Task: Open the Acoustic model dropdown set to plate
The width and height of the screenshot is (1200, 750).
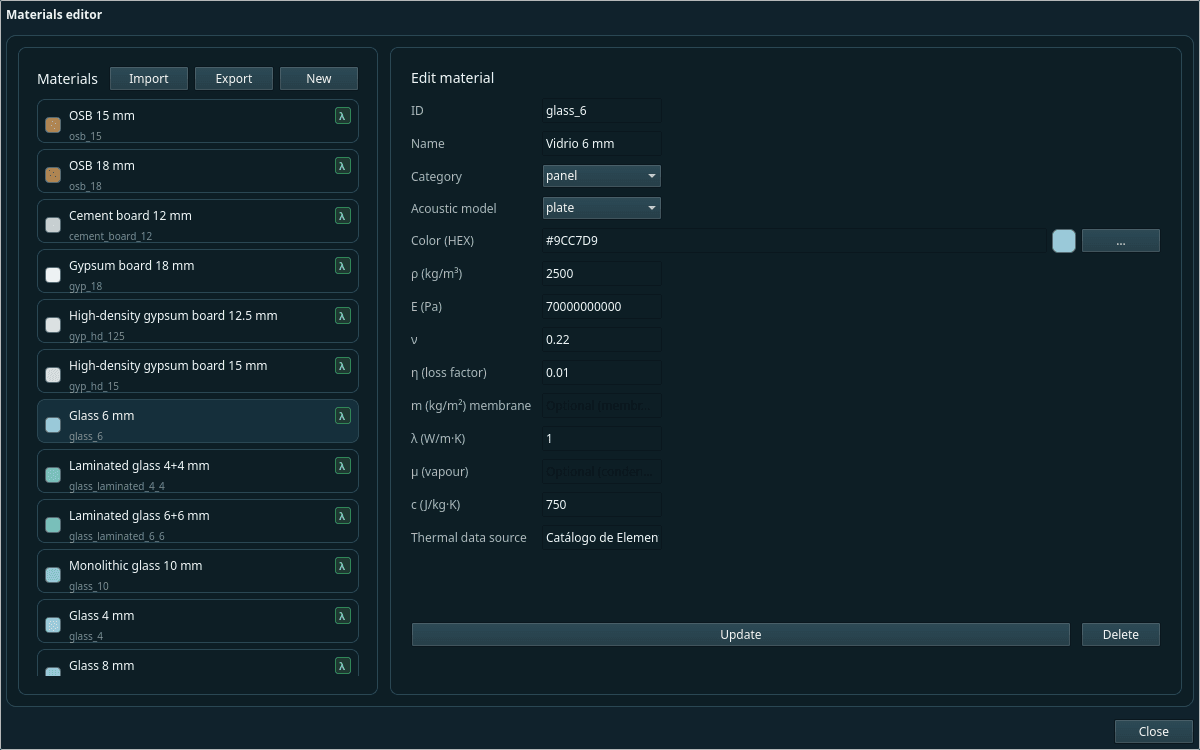Action: (601, 208)
